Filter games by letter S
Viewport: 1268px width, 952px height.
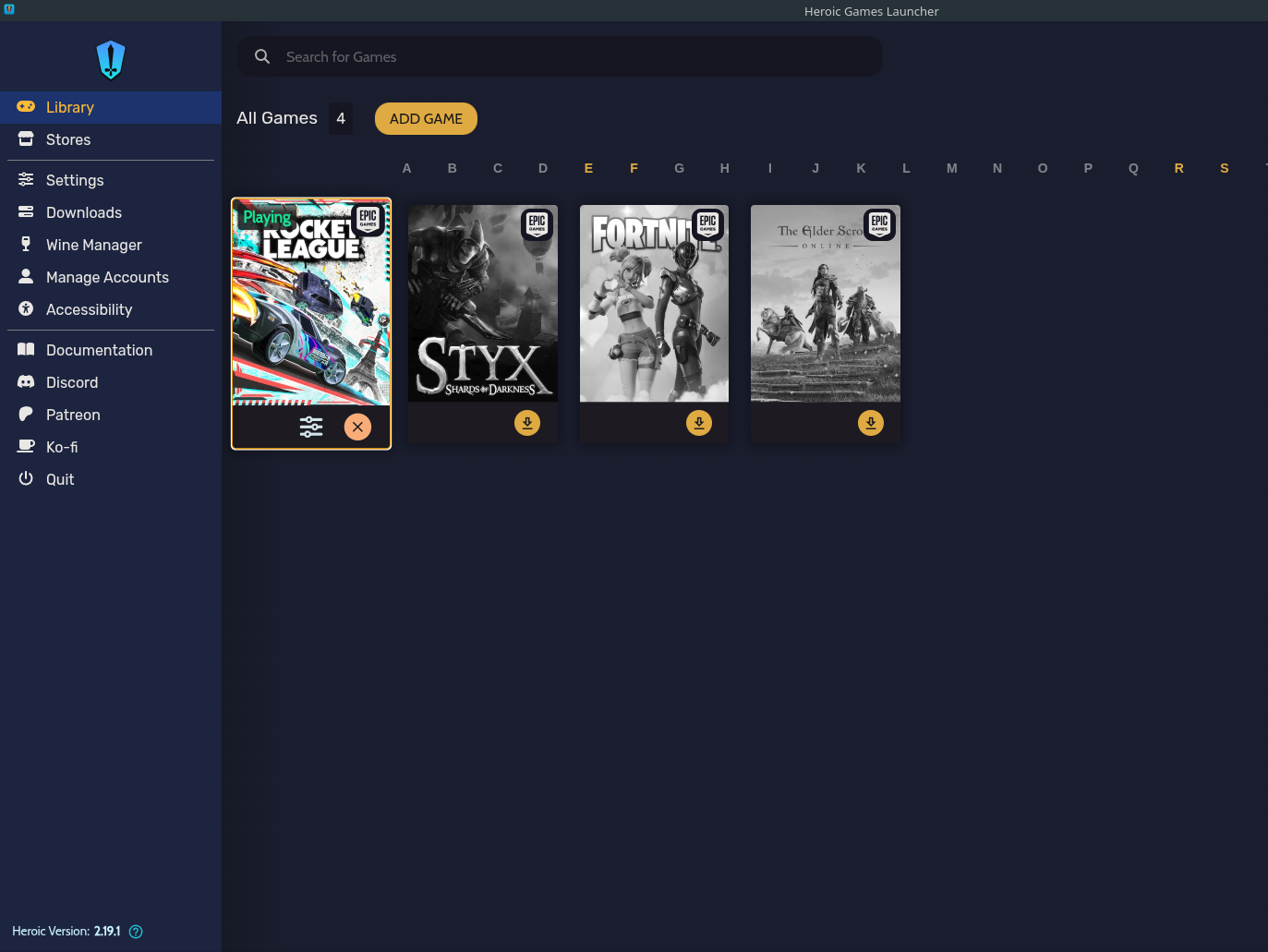pos(1225,168)
